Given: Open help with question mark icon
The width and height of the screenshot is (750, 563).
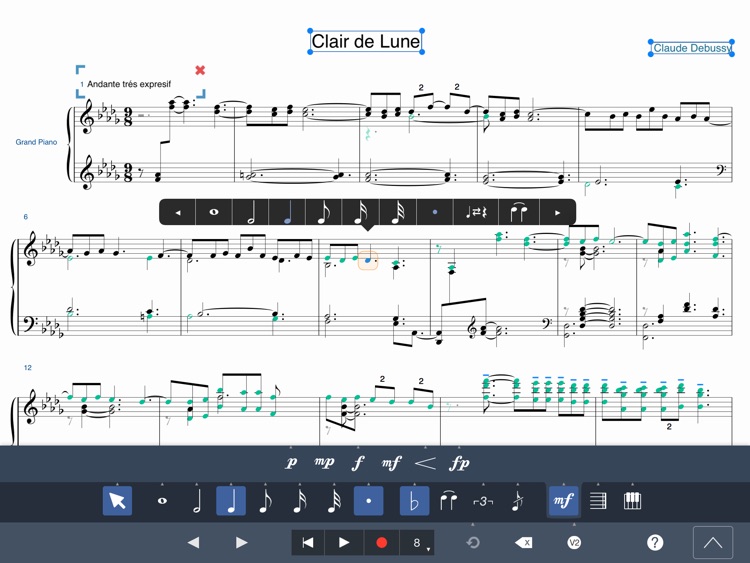Looking at the screenshot, I should coord(655,543).
